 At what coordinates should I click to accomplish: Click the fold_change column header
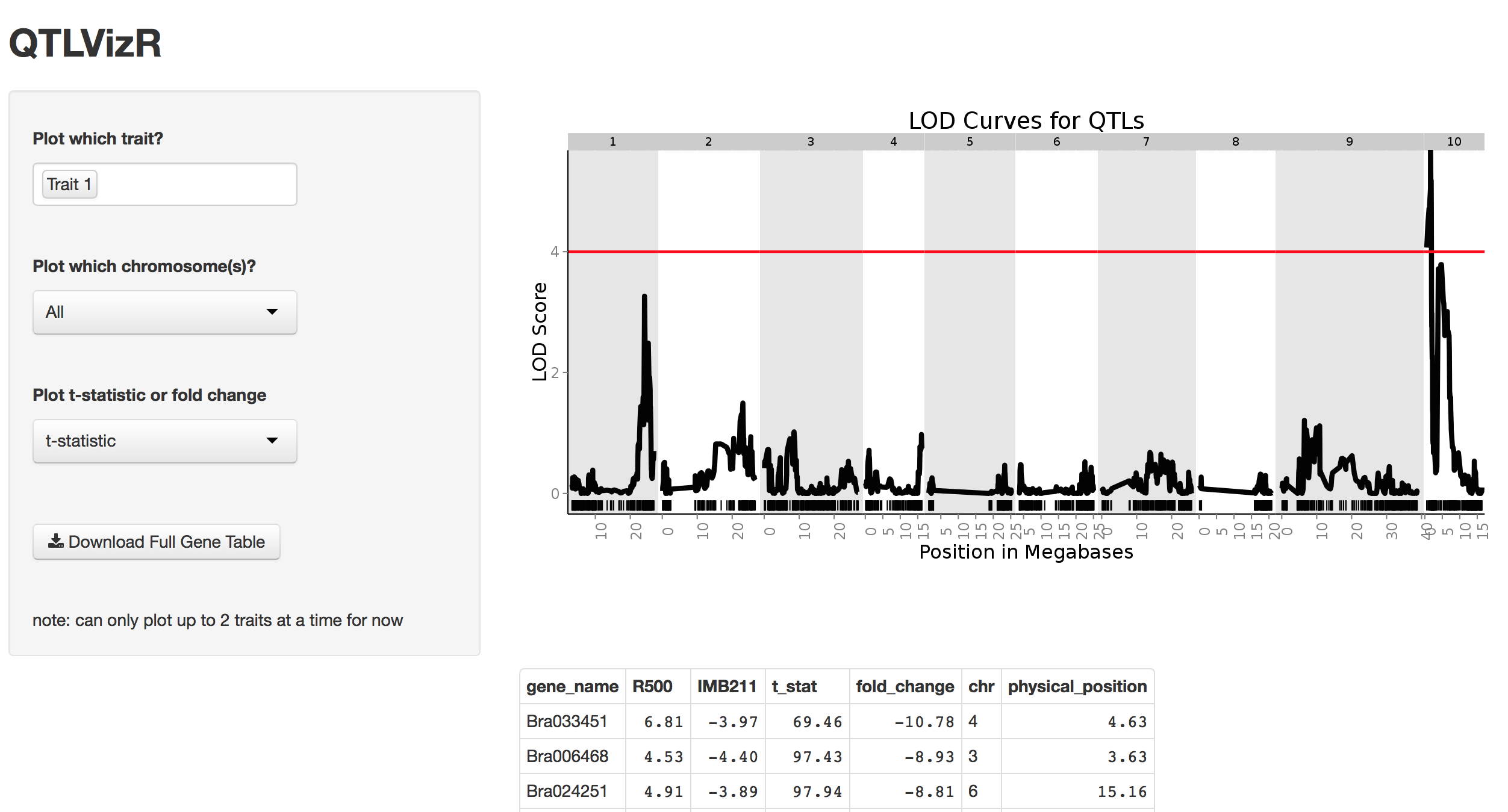(905, 686)
